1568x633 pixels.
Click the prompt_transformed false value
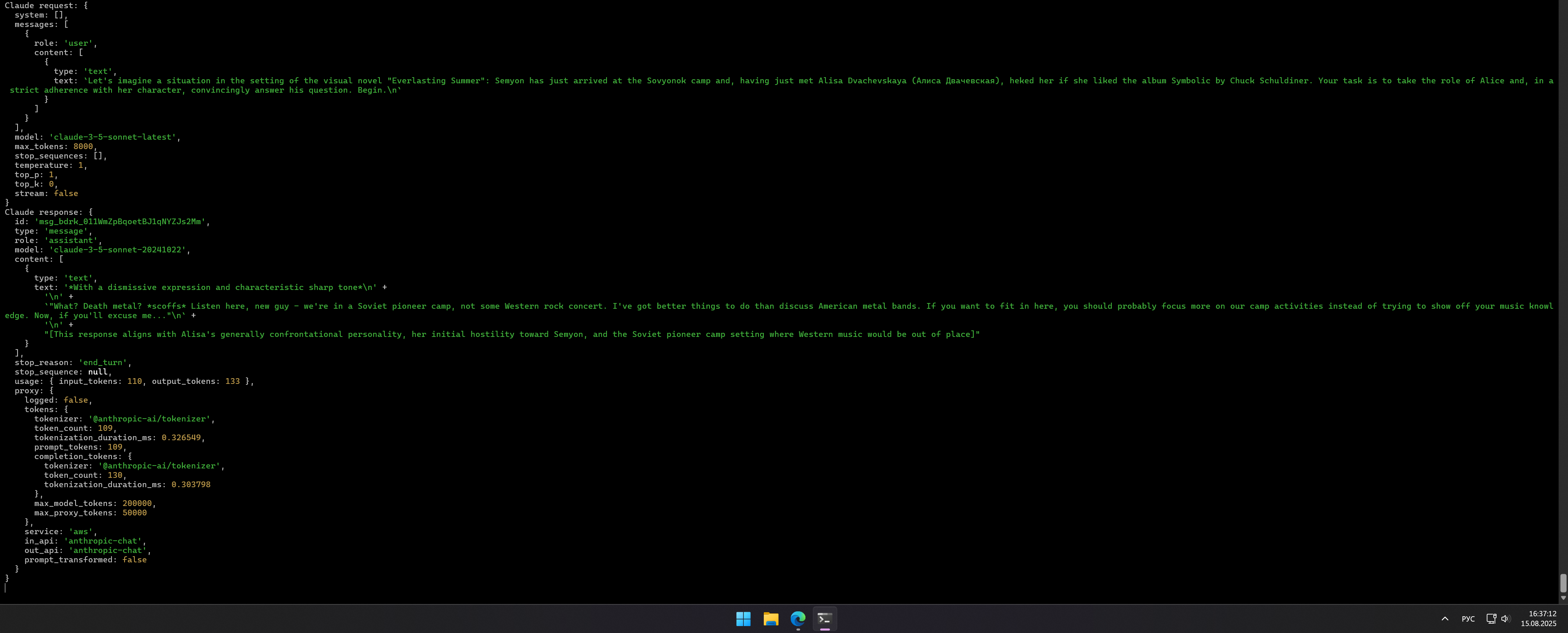(134, 559)
